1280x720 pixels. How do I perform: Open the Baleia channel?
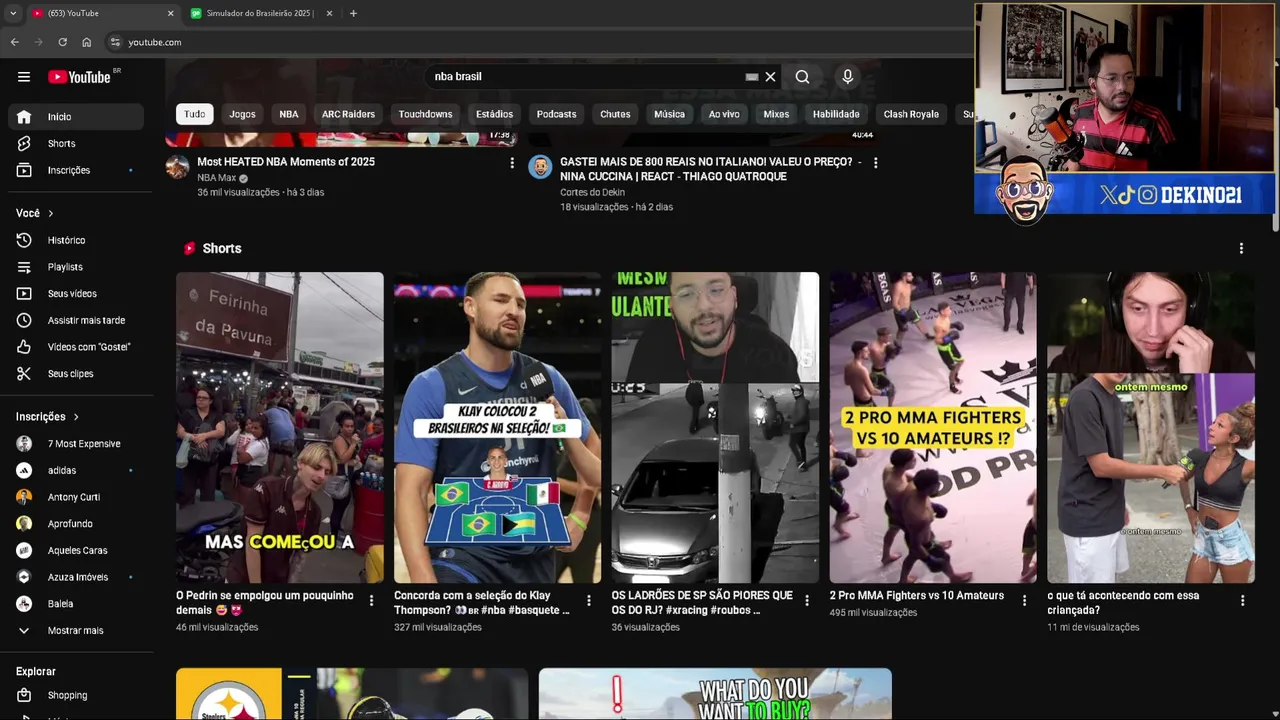tap(76, 604)
